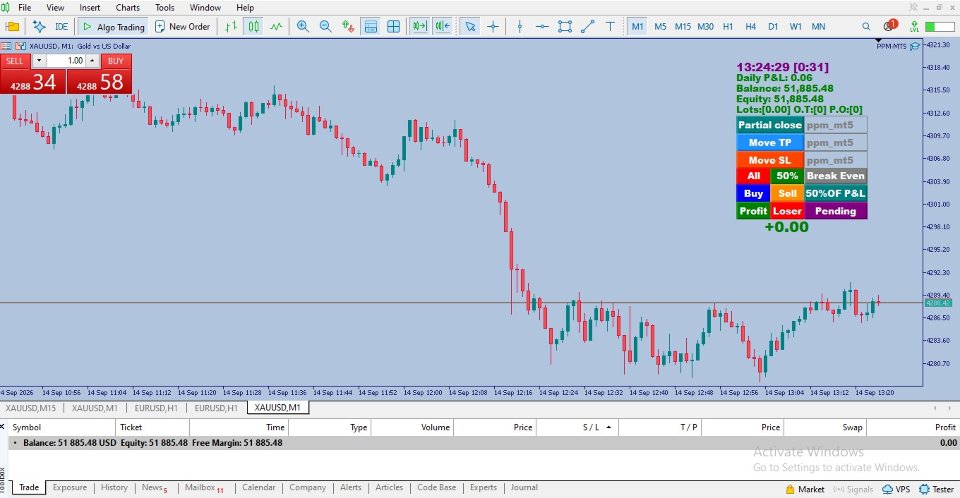Click the Move TP panel button
The image size is (960, 498).
[x=770, y=143]
